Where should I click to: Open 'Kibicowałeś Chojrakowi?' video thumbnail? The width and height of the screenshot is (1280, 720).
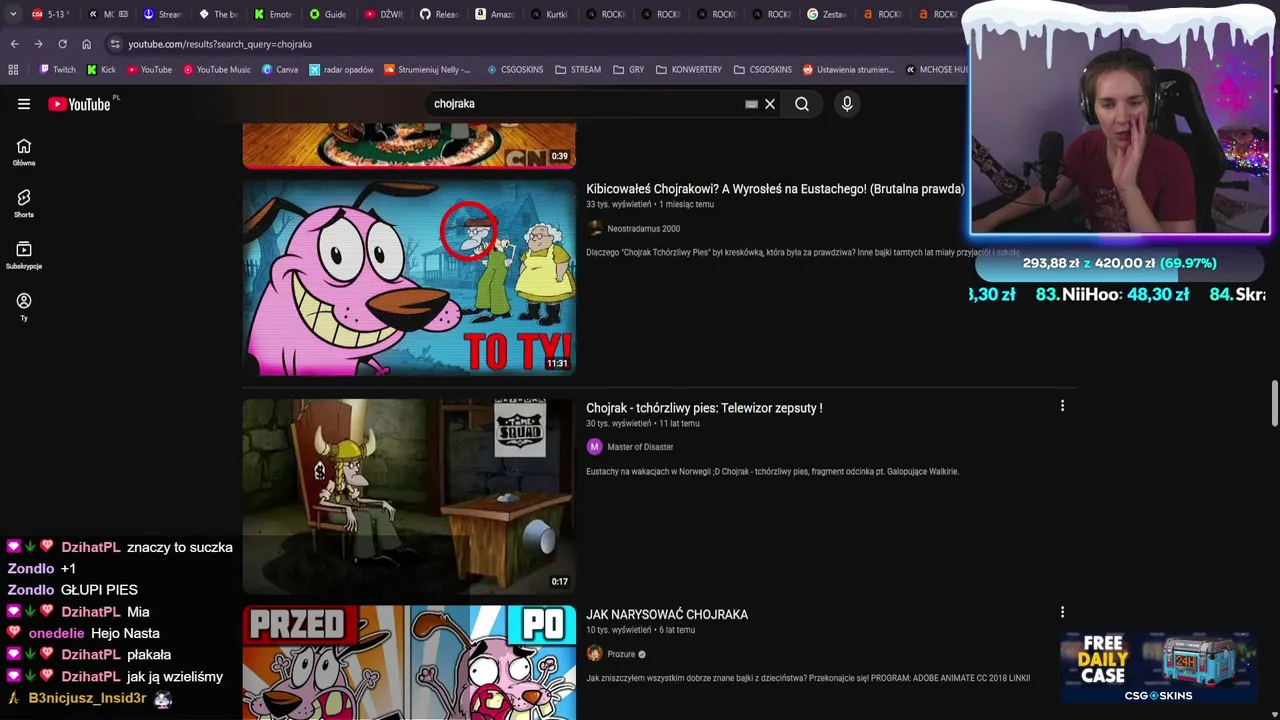pyautogui.click(x=409, y=277)
